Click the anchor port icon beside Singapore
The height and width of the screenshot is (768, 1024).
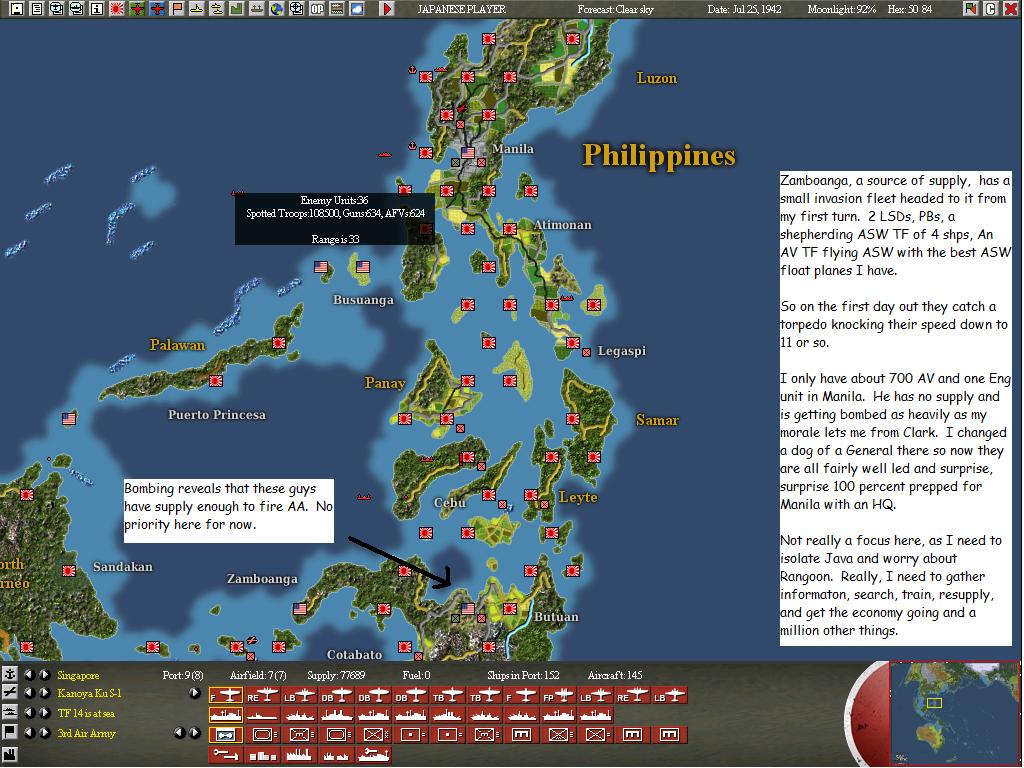(10, 674)
